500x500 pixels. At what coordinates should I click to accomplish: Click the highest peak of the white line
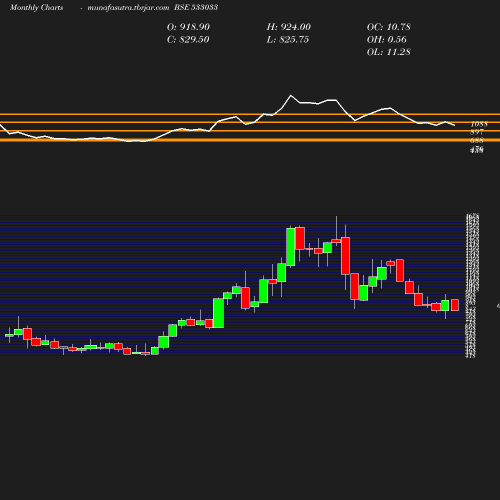[x=291, y=96]
